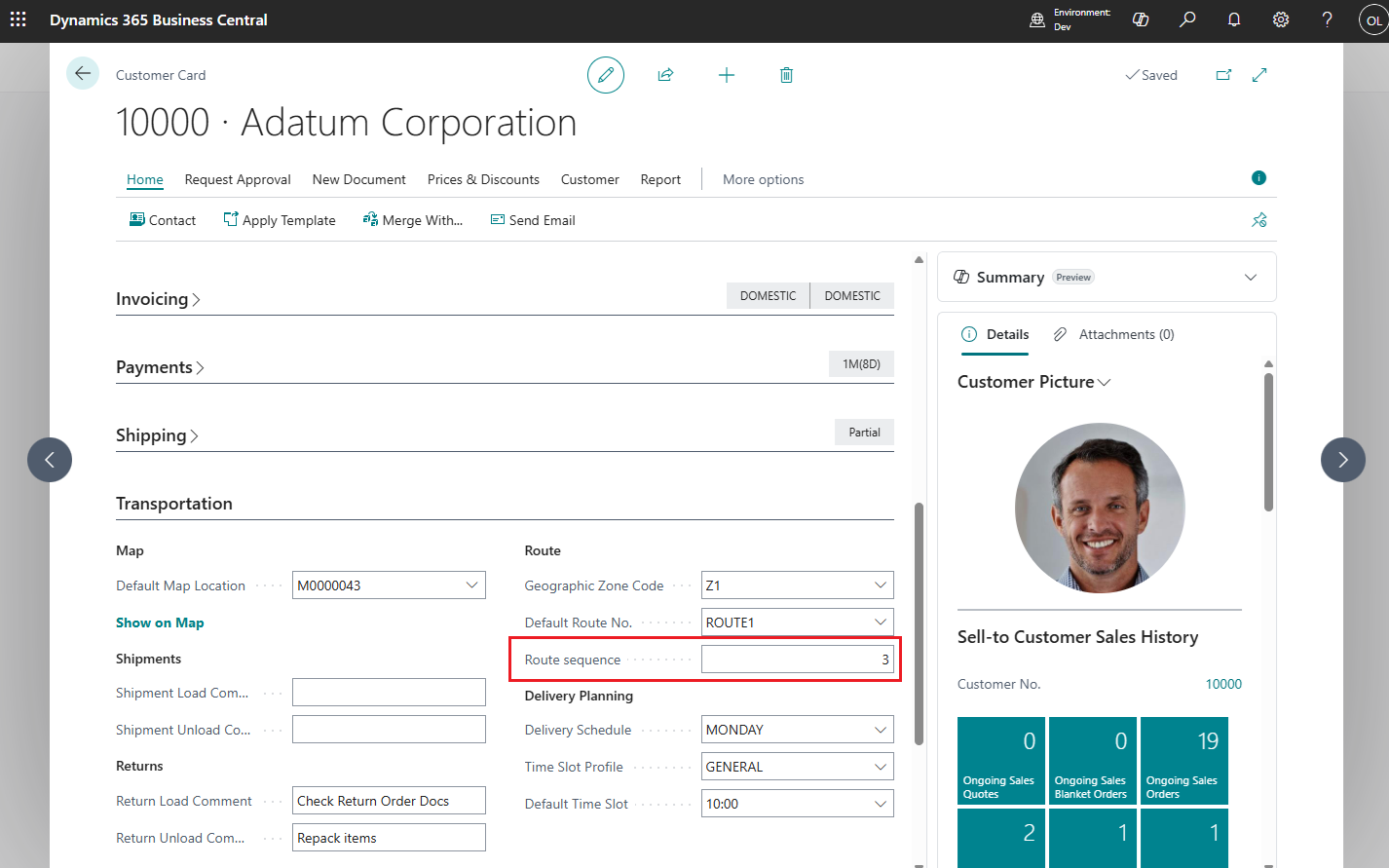Click the search magnifier icon
The image size is (1389, 868).
pyautogui.click(x=1186, y=19)
